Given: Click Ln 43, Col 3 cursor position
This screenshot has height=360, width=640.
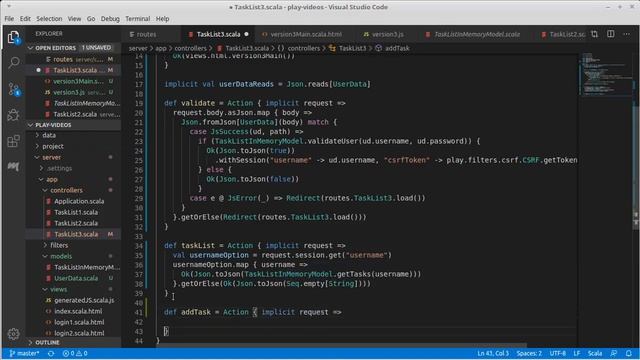Looking at the screenshot, I should [493, 353].
